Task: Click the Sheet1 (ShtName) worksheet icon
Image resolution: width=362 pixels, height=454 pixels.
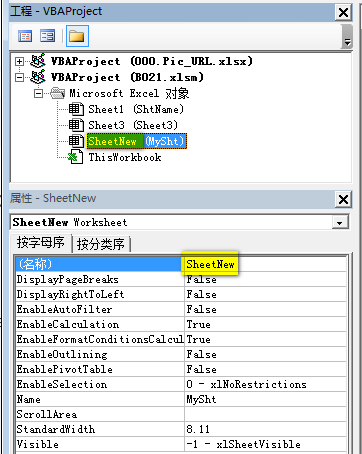Action: coord(76,109)
